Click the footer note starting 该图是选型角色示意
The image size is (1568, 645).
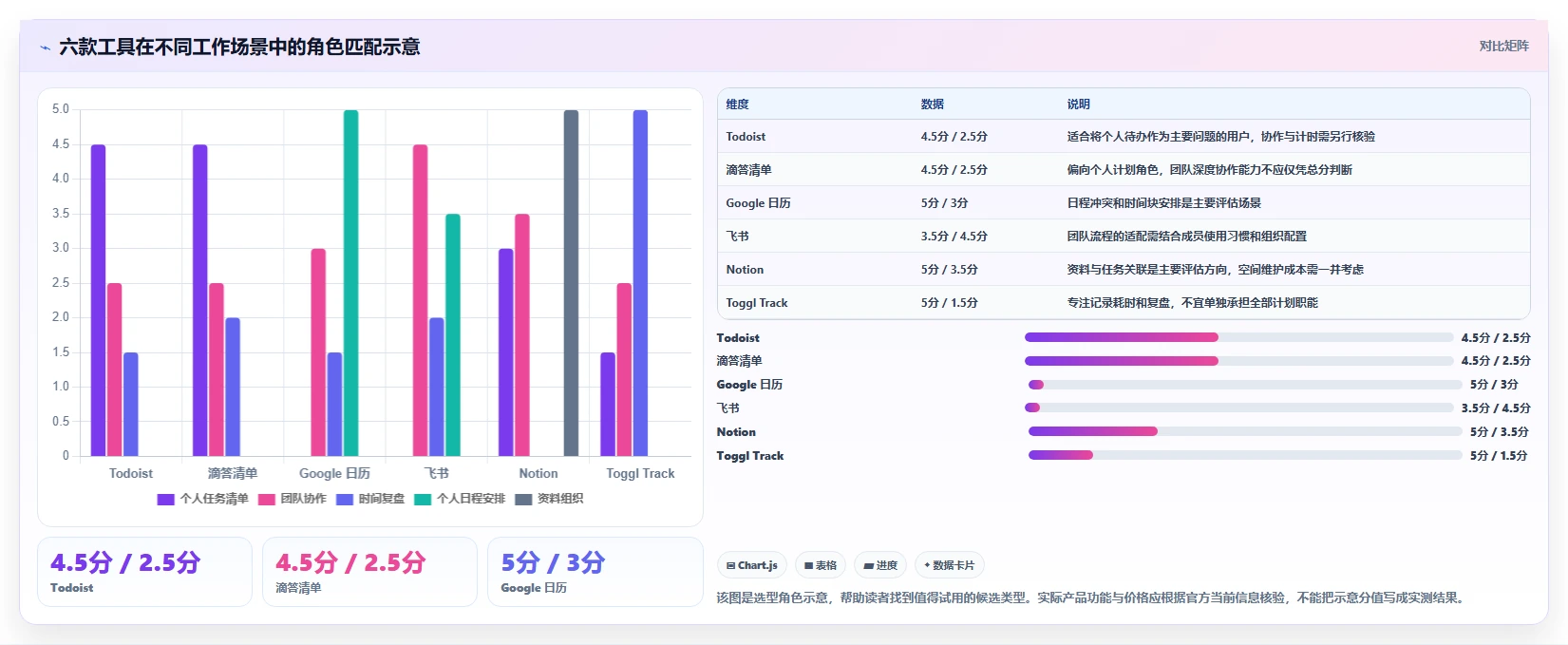click(1092, 598)
